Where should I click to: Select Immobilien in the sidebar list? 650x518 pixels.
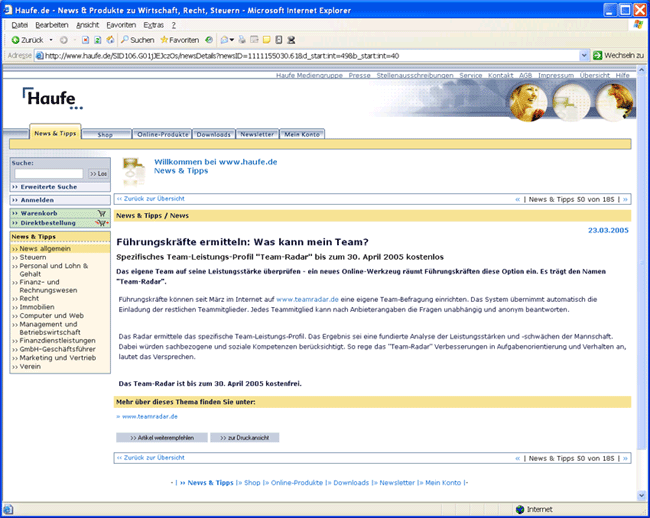point(37,307)
